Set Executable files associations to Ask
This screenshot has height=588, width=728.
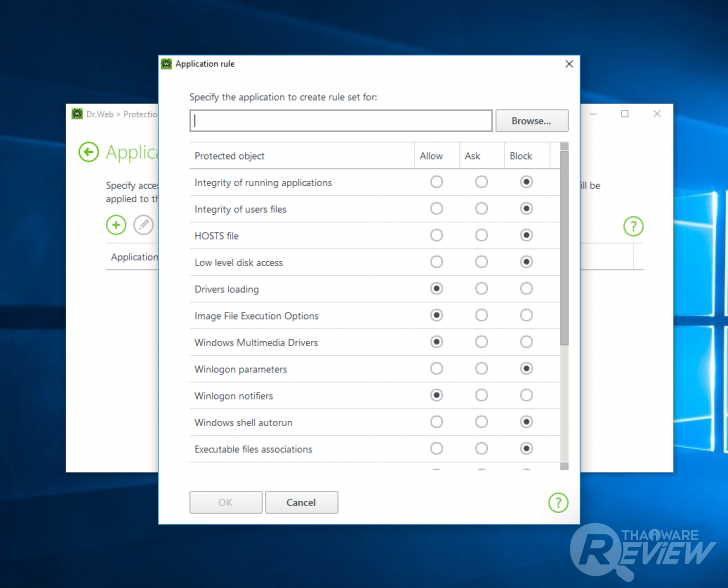481,449
